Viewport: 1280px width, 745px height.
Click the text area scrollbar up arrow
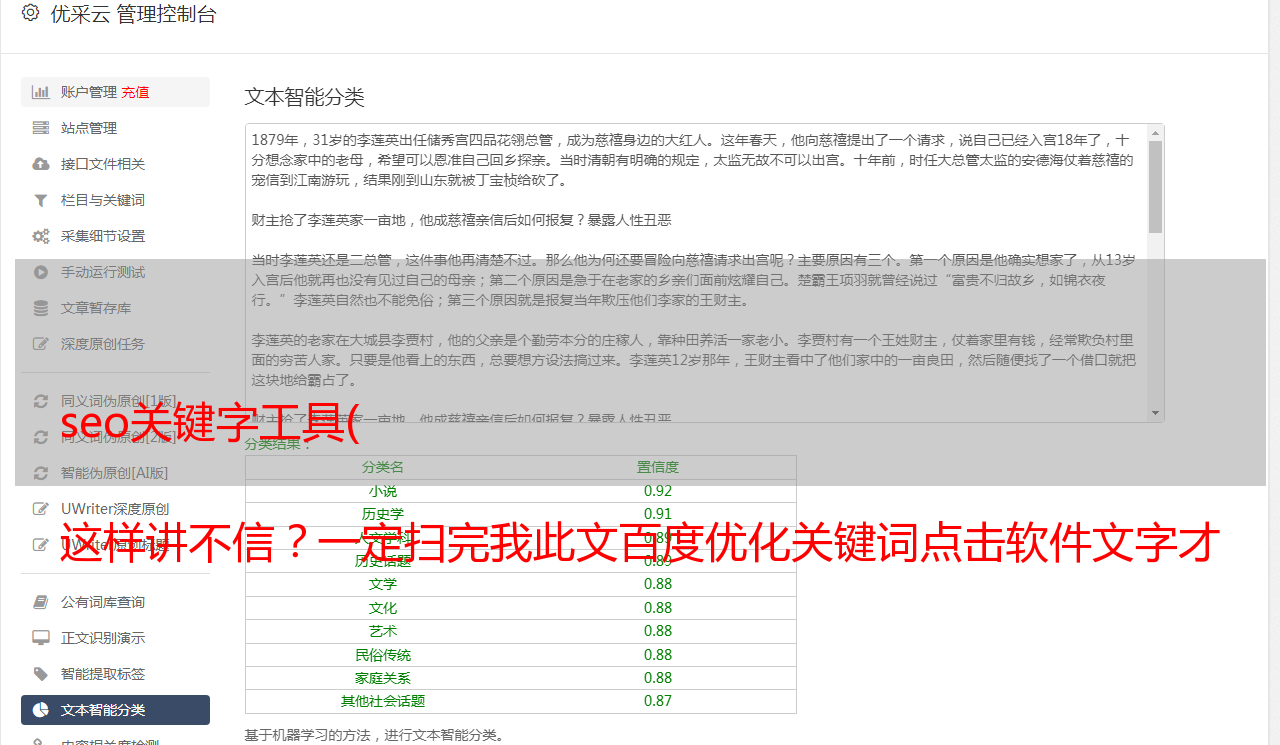(1156, 132)
